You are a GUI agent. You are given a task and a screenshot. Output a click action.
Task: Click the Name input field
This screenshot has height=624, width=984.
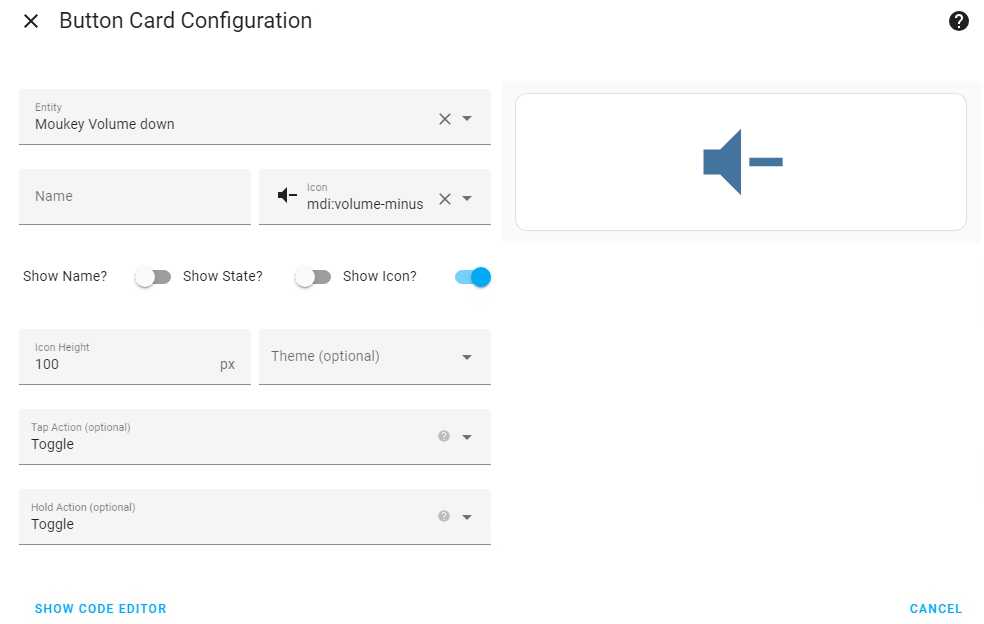135,196
